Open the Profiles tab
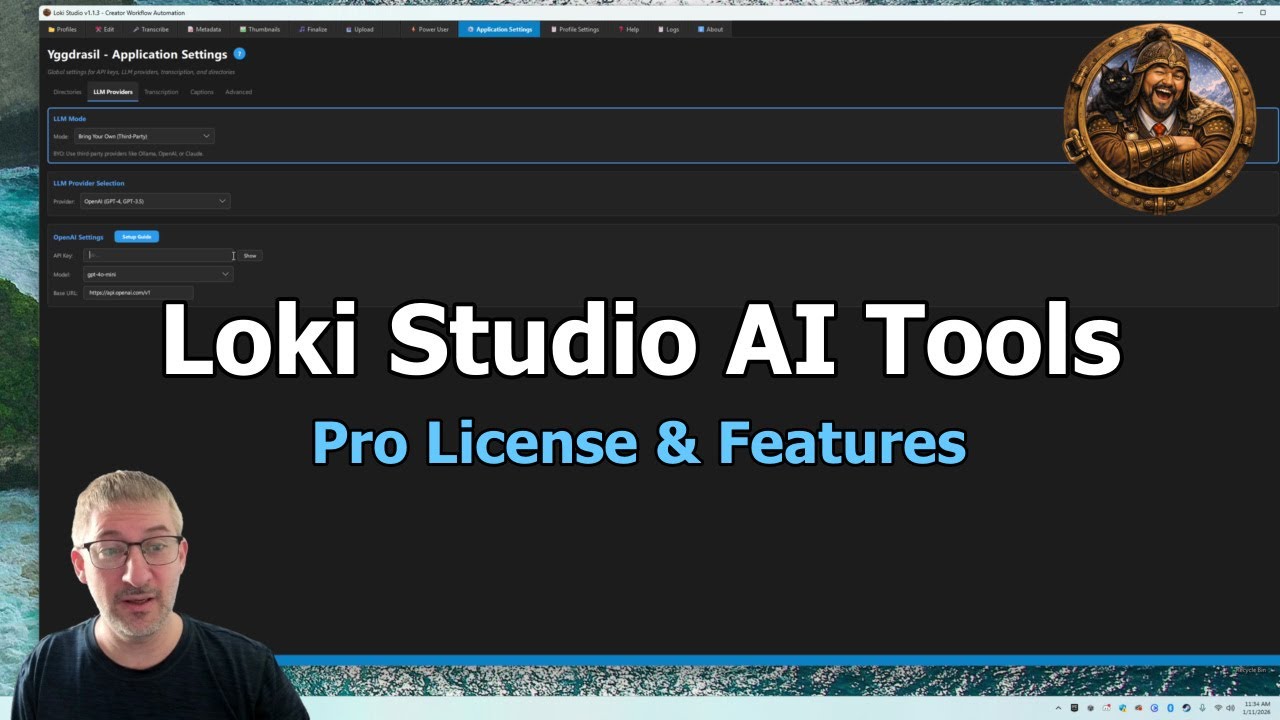The width and height of the screenshot is (1280, 720). 63,29
